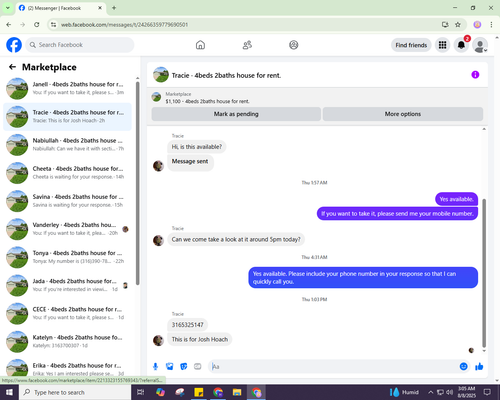This screenshot has width=500, height=400.
Task: Open Sticky Notes from the taskbar
Action: 199,392
